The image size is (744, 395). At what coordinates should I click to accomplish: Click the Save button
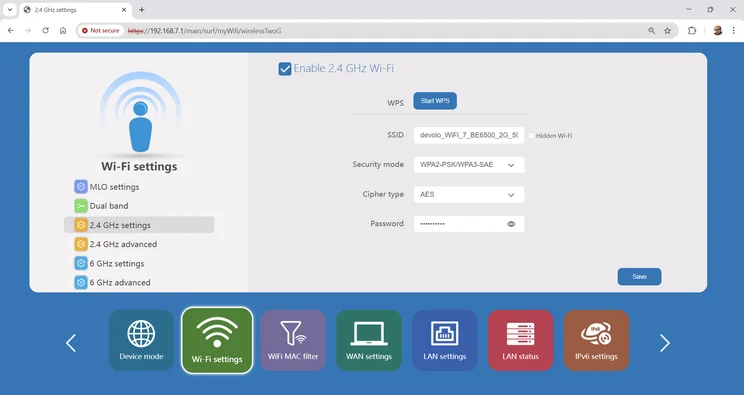(x=639, y=277)
